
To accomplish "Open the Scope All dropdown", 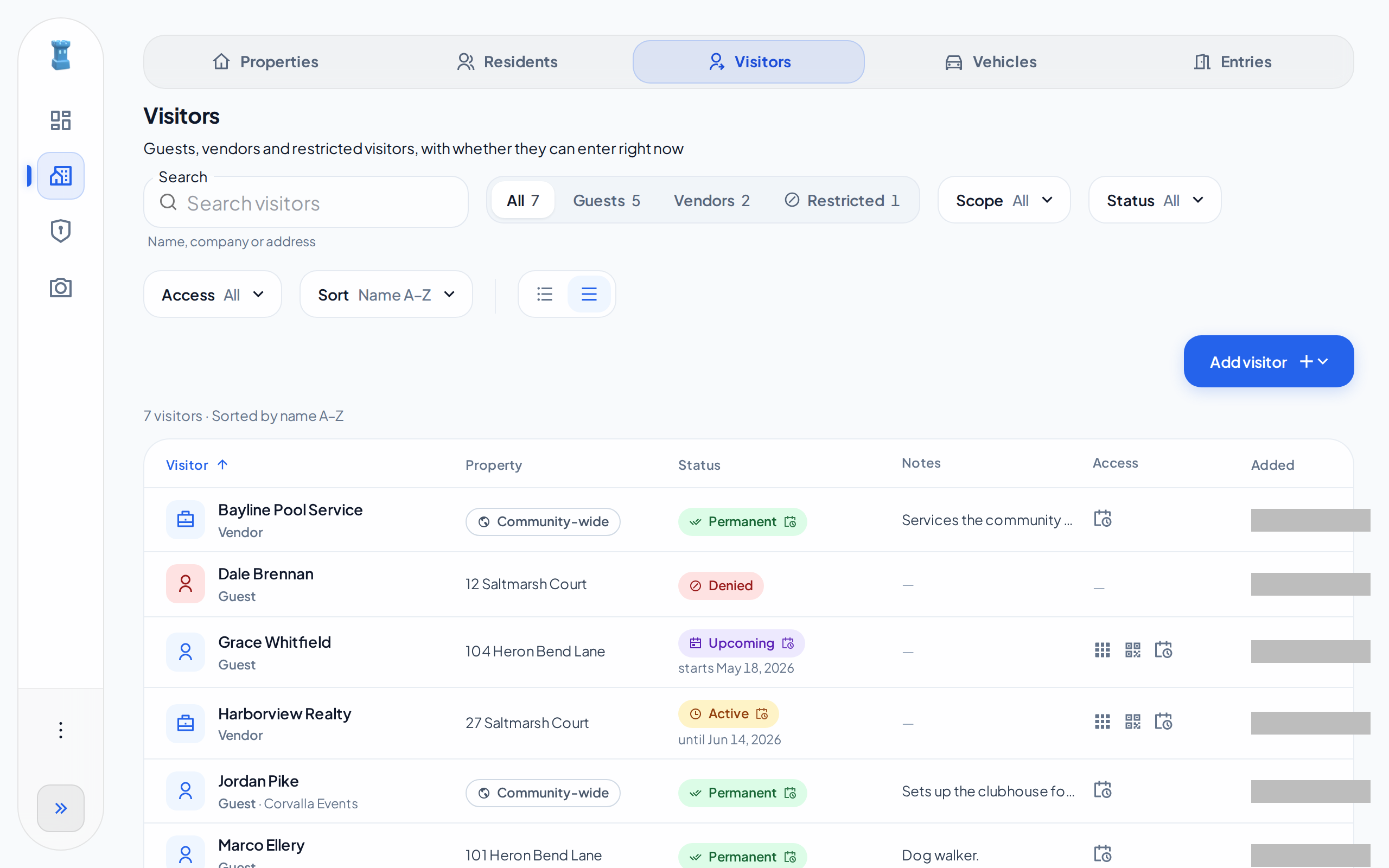I will [x=1004, y=200].
